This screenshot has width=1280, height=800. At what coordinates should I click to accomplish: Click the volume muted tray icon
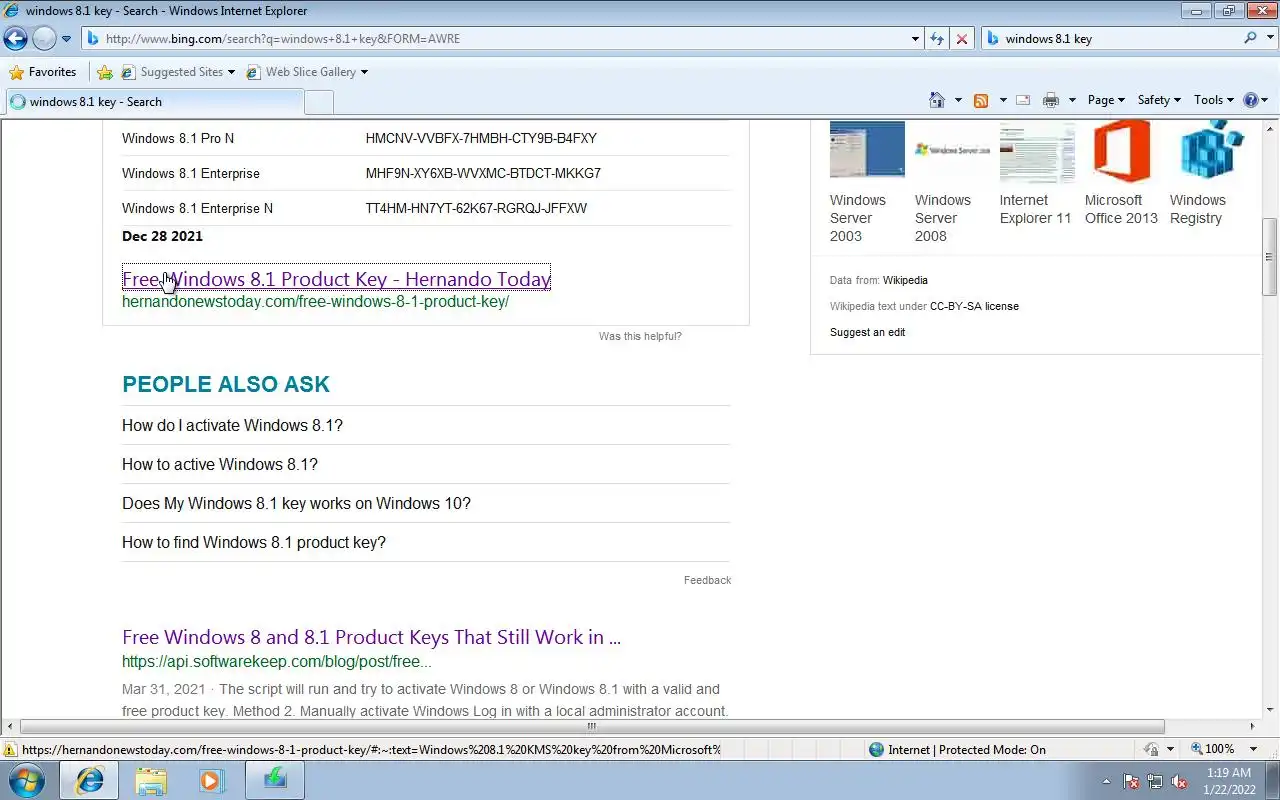pos(1179,782)
